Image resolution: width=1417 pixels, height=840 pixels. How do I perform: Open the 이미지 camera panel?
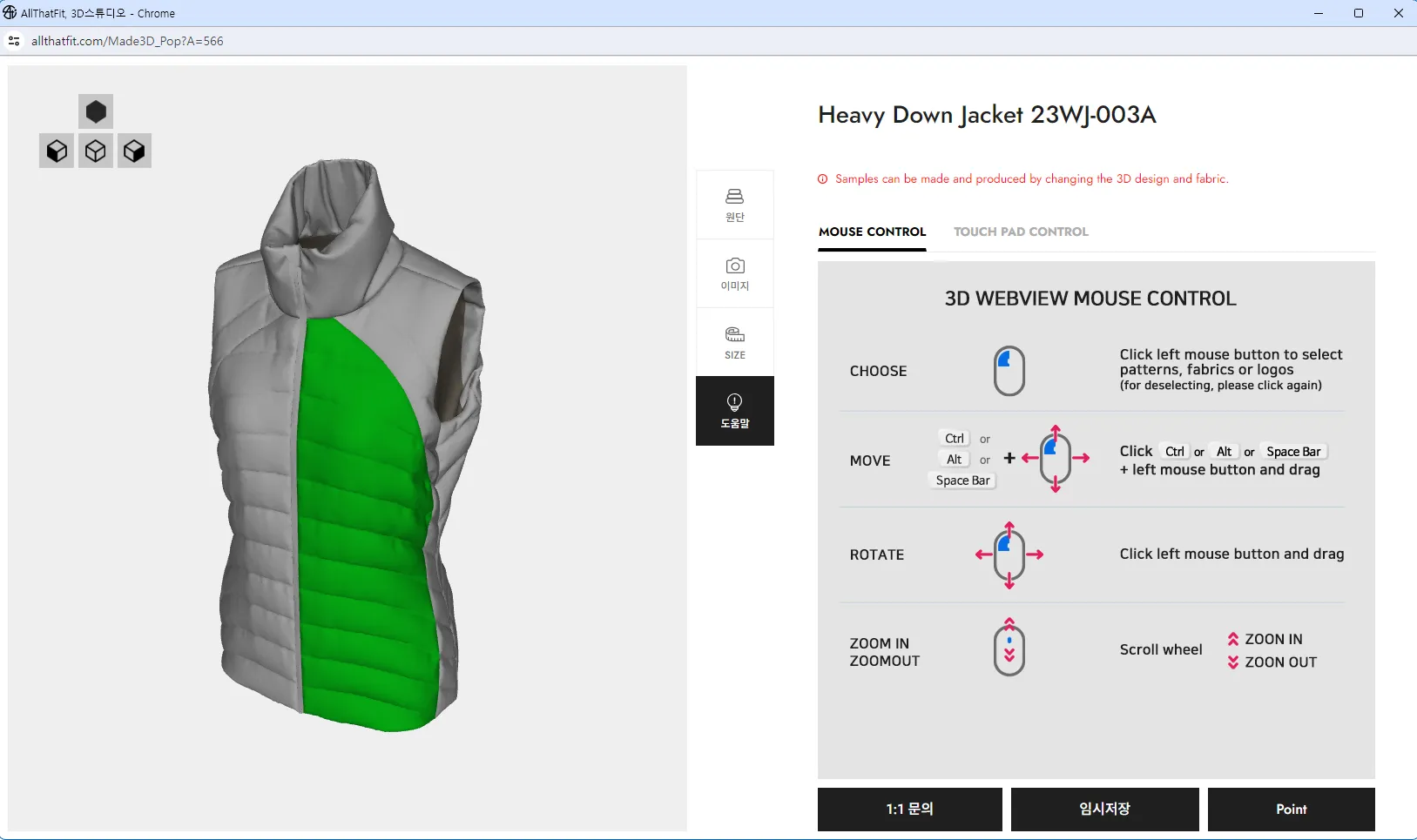[735, 273]
